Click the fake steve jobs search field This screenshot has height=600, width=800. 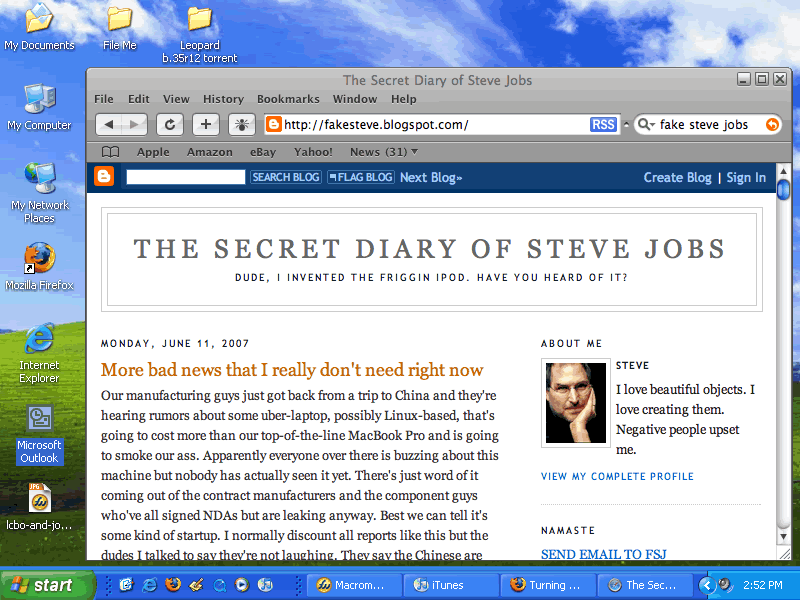coord(707,124)
